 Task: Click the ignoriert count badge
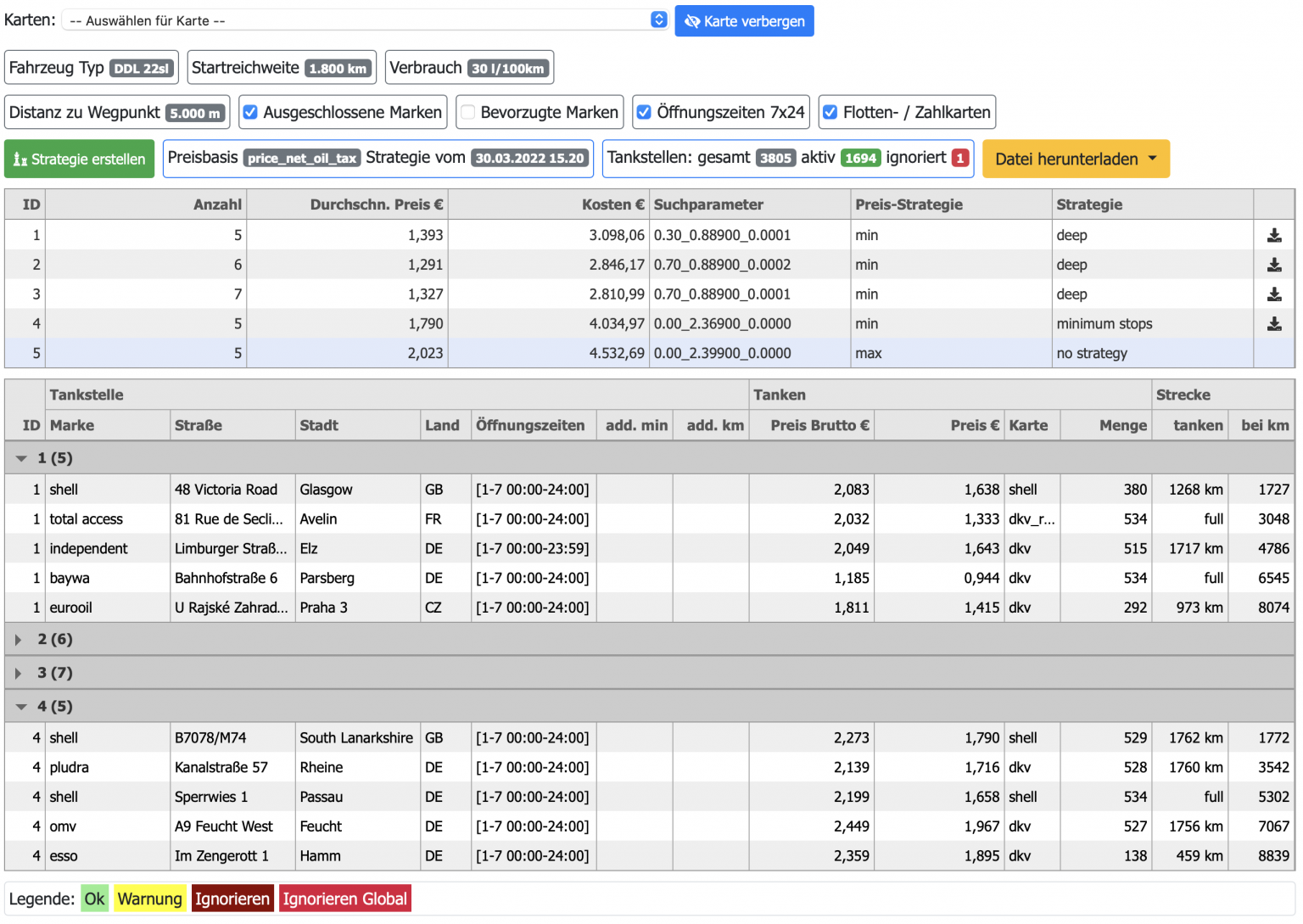960,159
